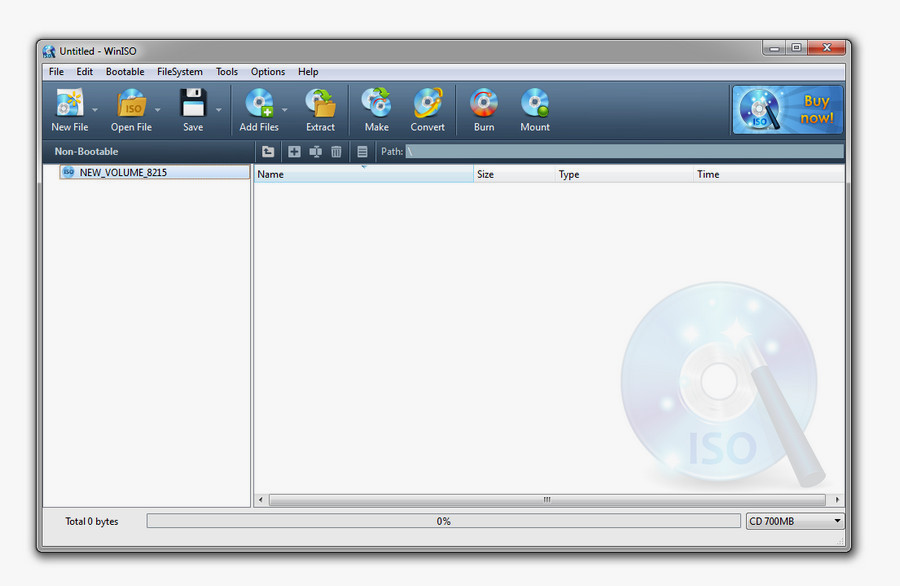900x586 pixels.
Task: Click the New File toolbar icon
Action: tap(69, 103)
